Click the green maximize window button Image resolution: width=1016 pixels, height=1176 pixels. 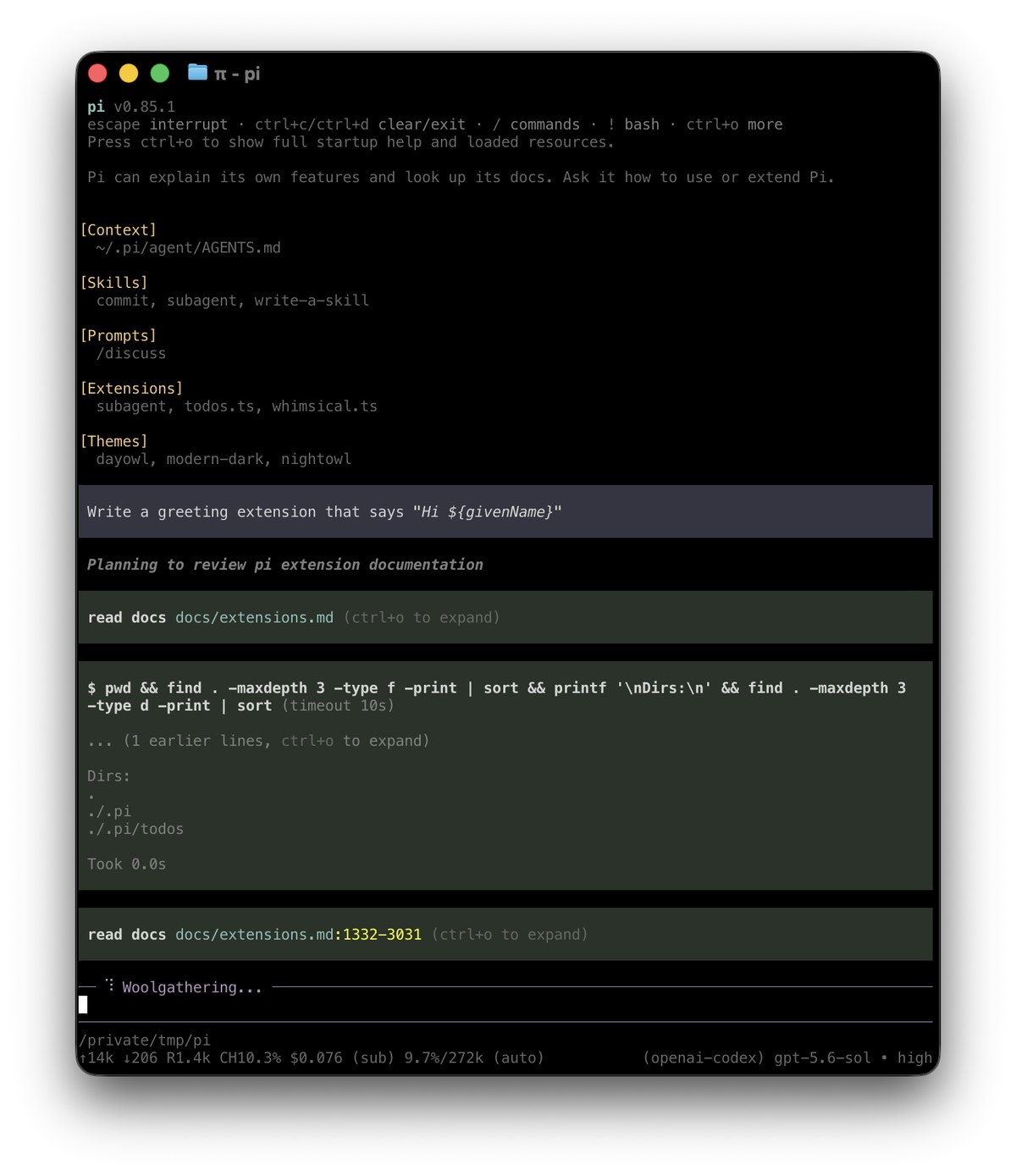click(160, 74)
